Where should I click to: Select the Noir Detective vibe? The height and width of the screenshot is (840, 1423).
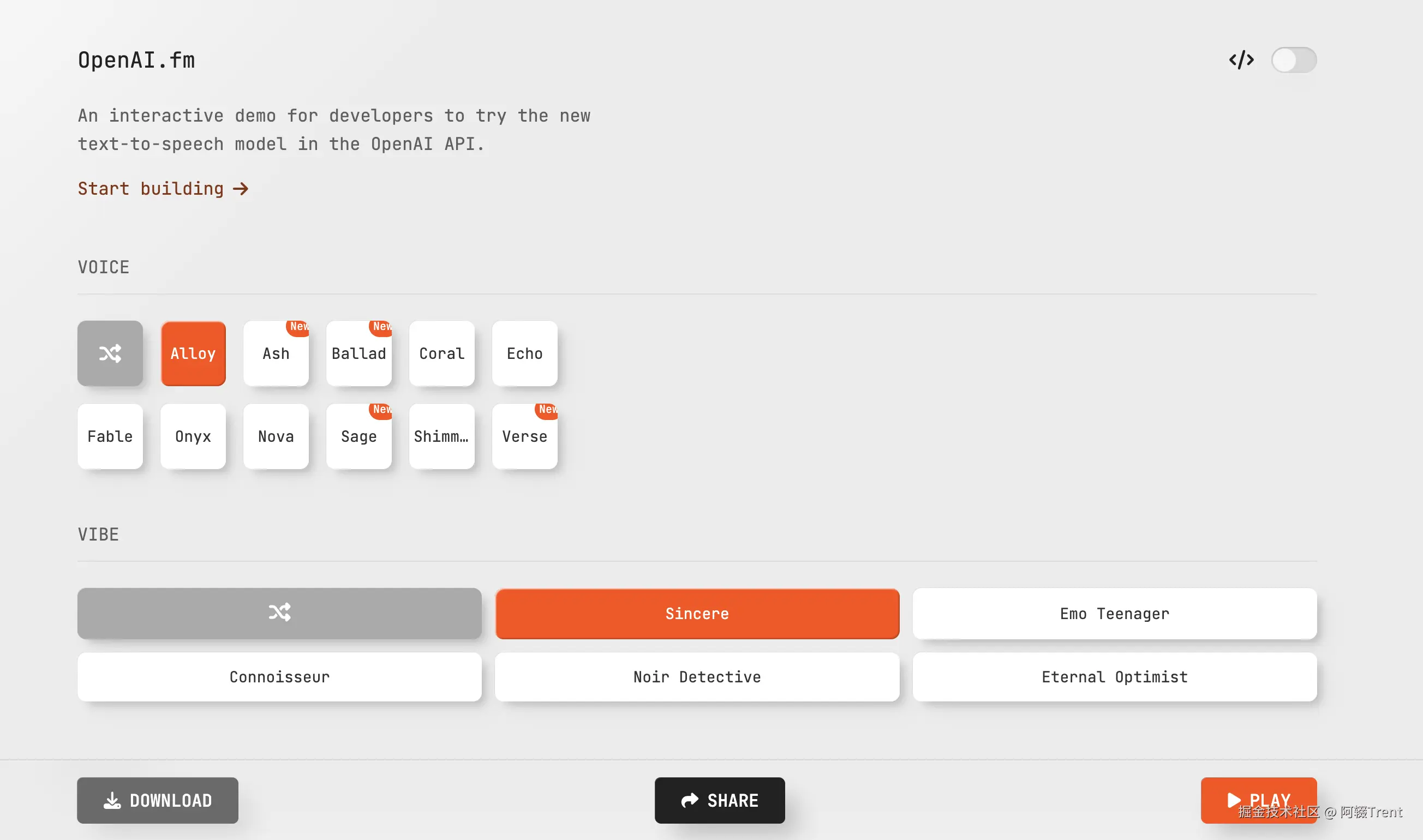(x=697, y=676)
